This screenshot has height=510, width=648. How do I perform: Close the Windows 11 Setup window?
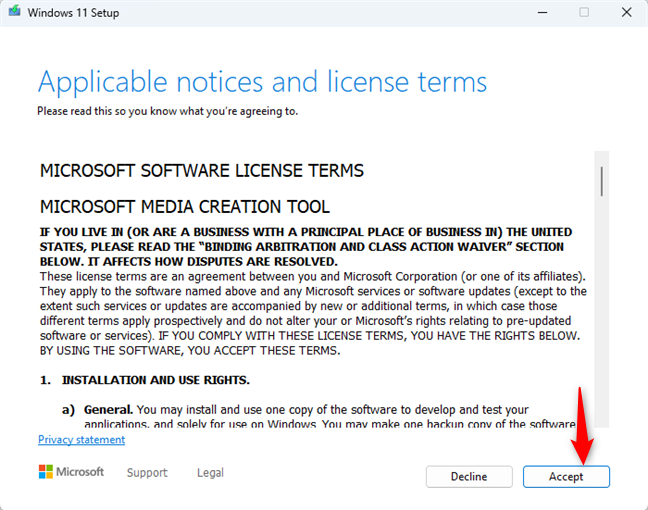pyautogui.click(x=627, y=12)
